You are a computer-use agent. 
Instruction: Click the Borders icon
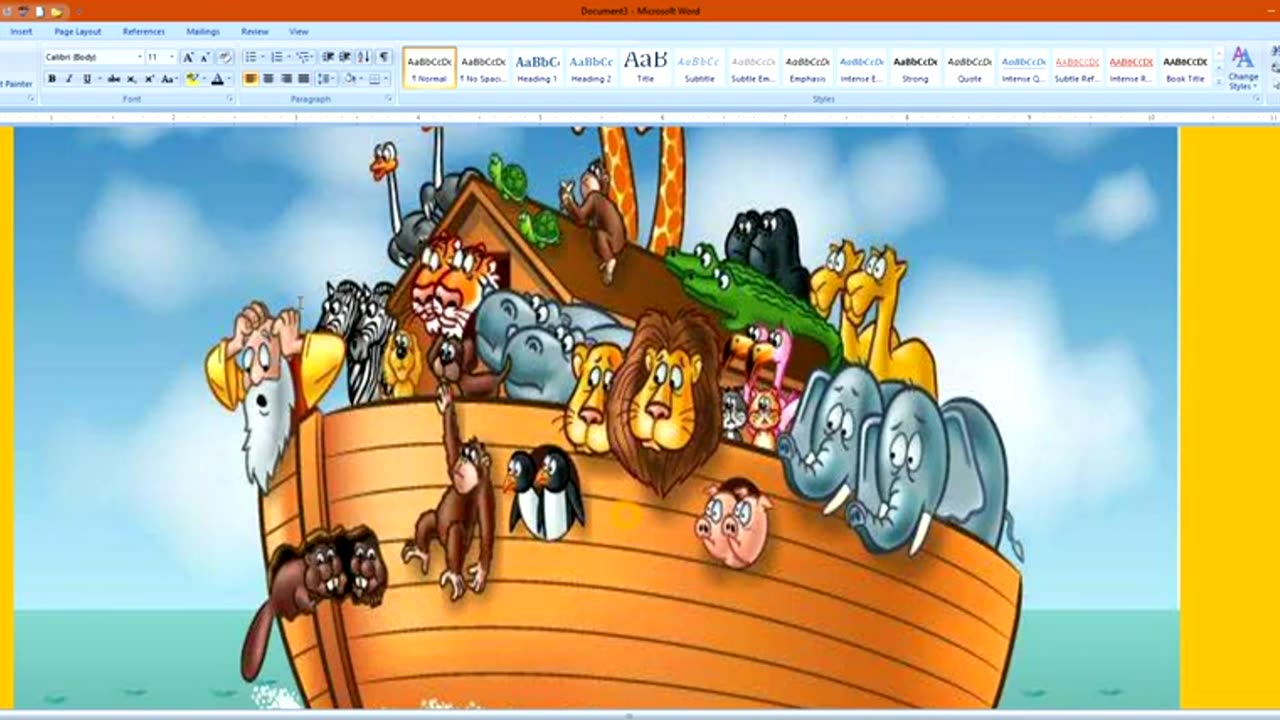pyautogui.click(x=375, y=79)
